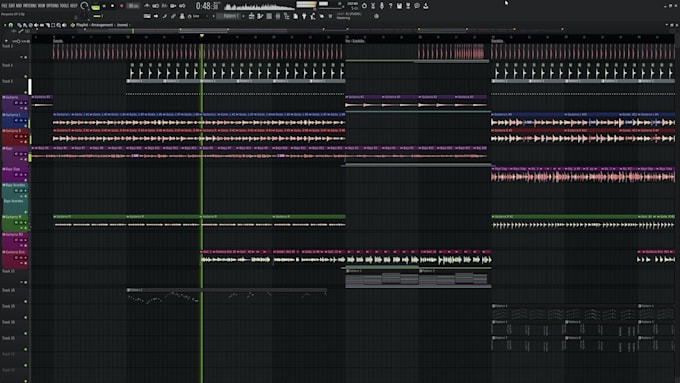The image size is (680, 383).
Task: Open the OPTIONS menu
Action: pyautogui.click(x=52, y=6)
